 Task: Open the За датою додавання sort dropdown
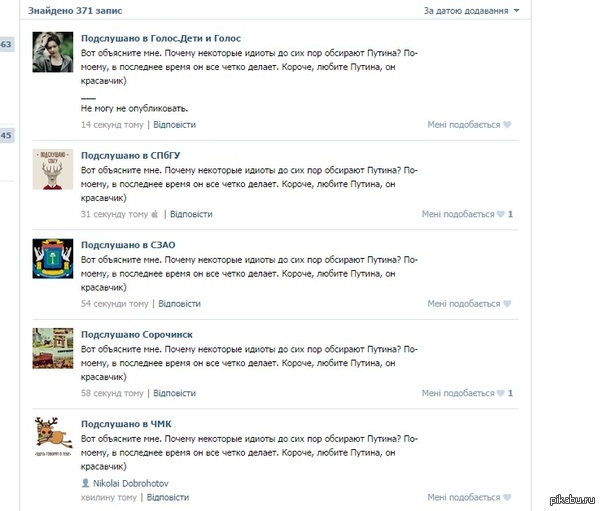pyautogui.click(x=471, y=11)
